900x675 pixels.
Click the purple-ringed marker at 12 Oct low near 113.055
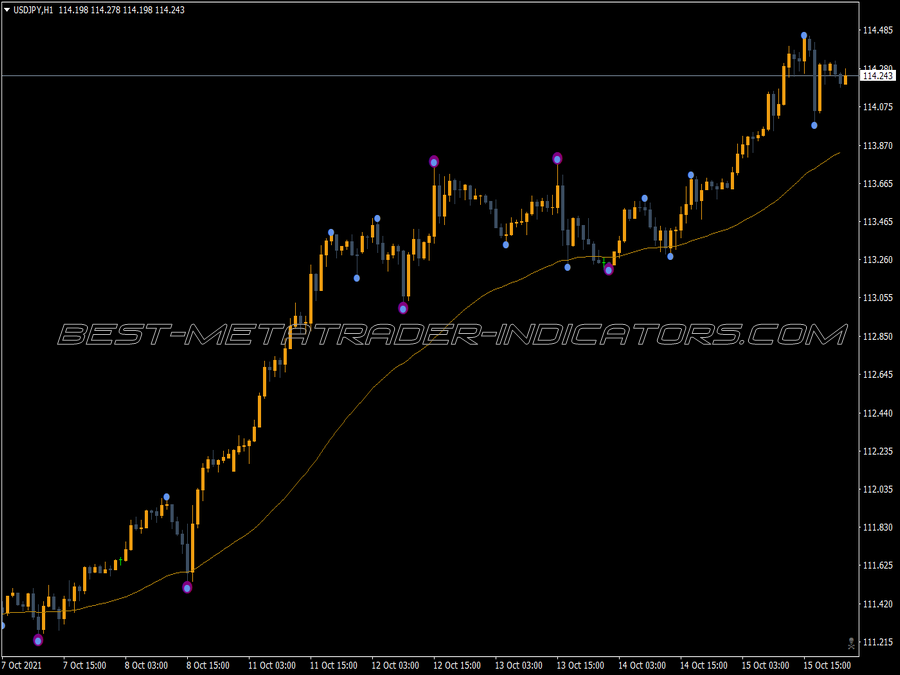tap(403, 308)
